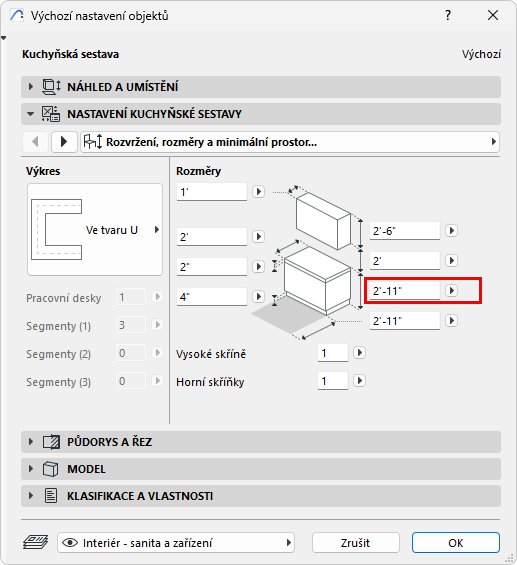Click the Model cube icon
The height and width of the screenshot is (565, 517).
click(x=50, y=469)
